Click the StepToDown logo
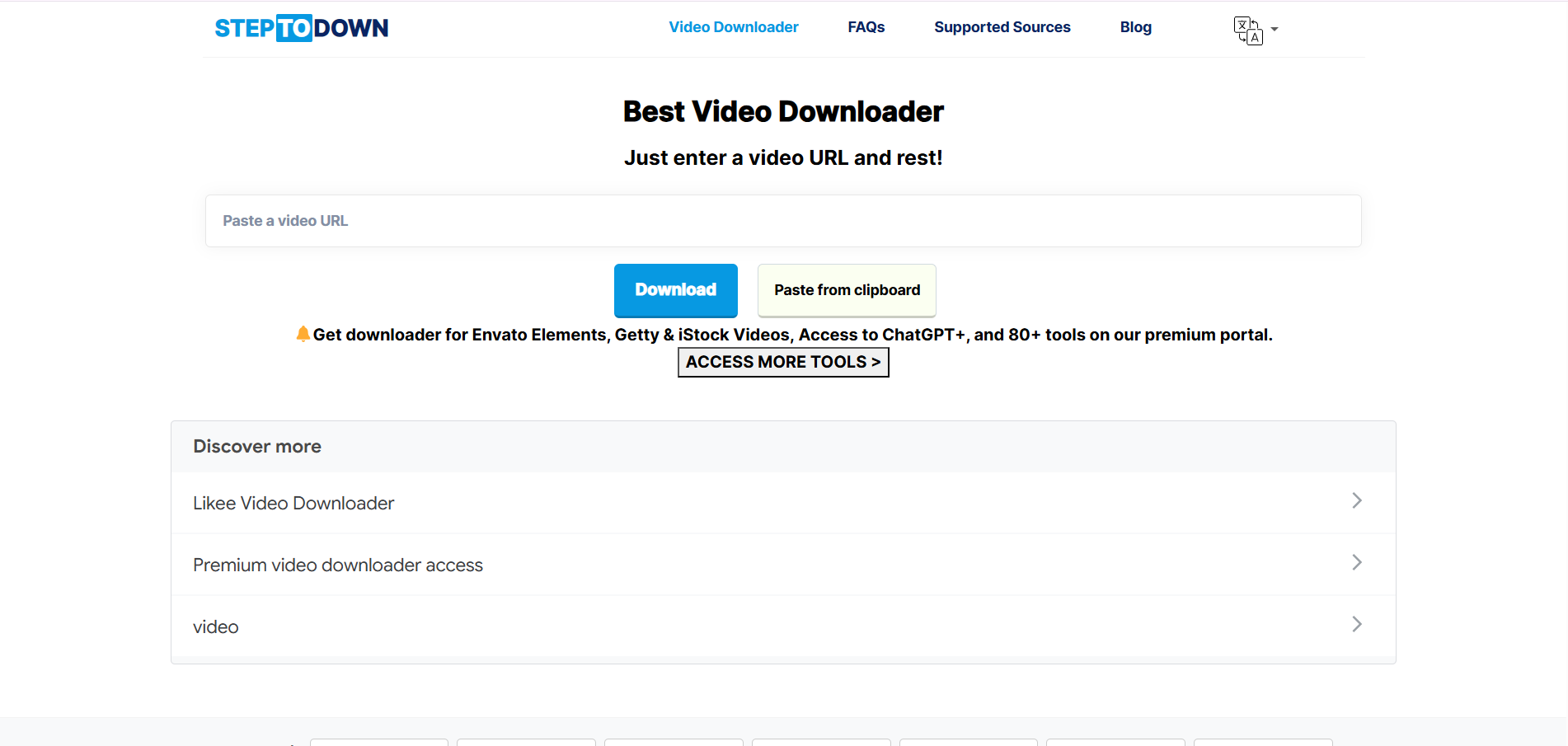 click(301, 27)
